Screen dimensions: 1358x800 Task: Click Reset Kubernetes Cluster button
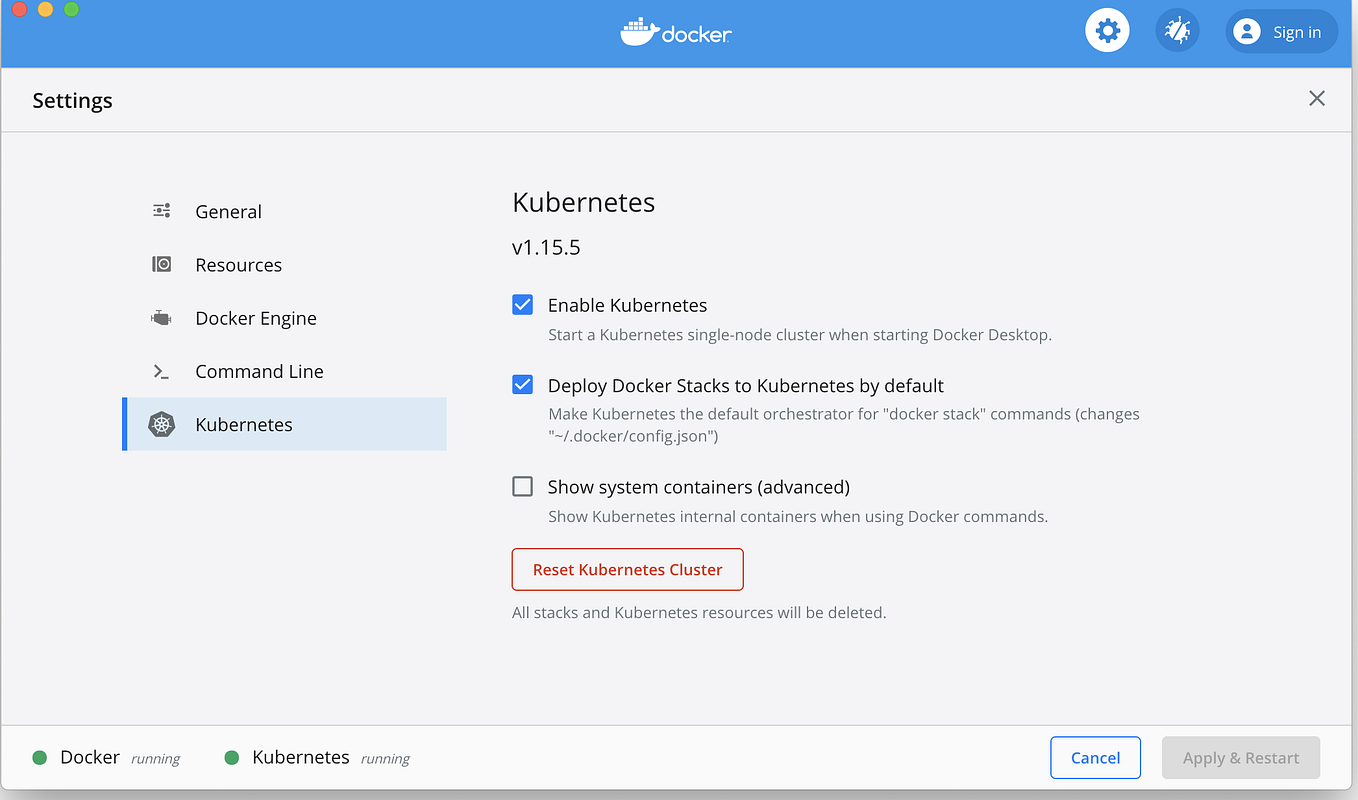[x=627, y=569]
